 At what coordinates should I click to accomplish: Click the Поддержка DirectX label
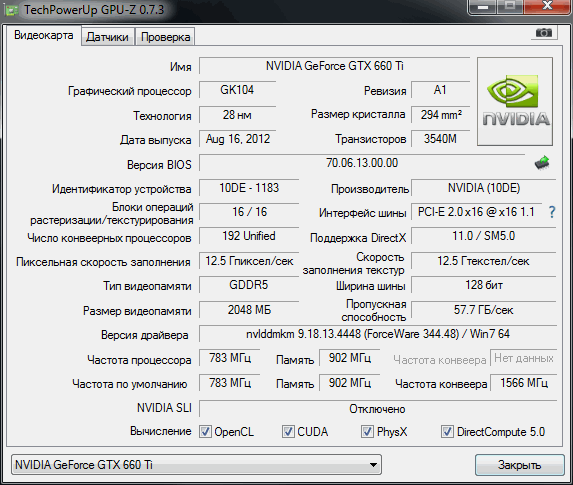(358, 238)
